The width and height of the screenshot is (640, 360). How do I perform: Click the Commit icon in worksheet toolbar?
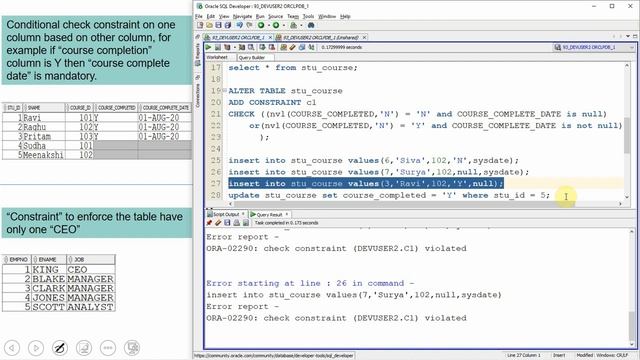coord(262,47)
